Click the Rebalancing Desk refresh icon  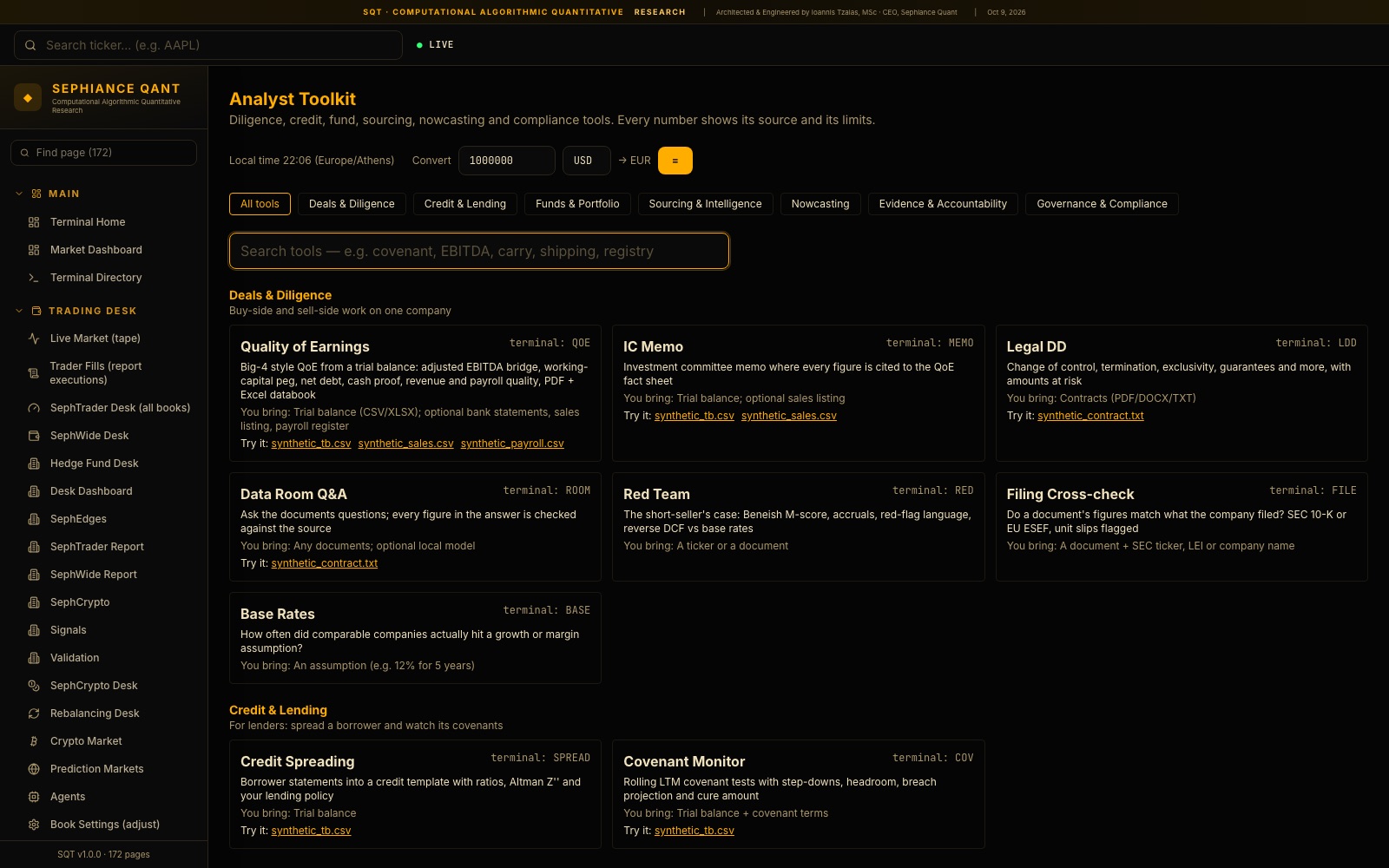[34, 713]
